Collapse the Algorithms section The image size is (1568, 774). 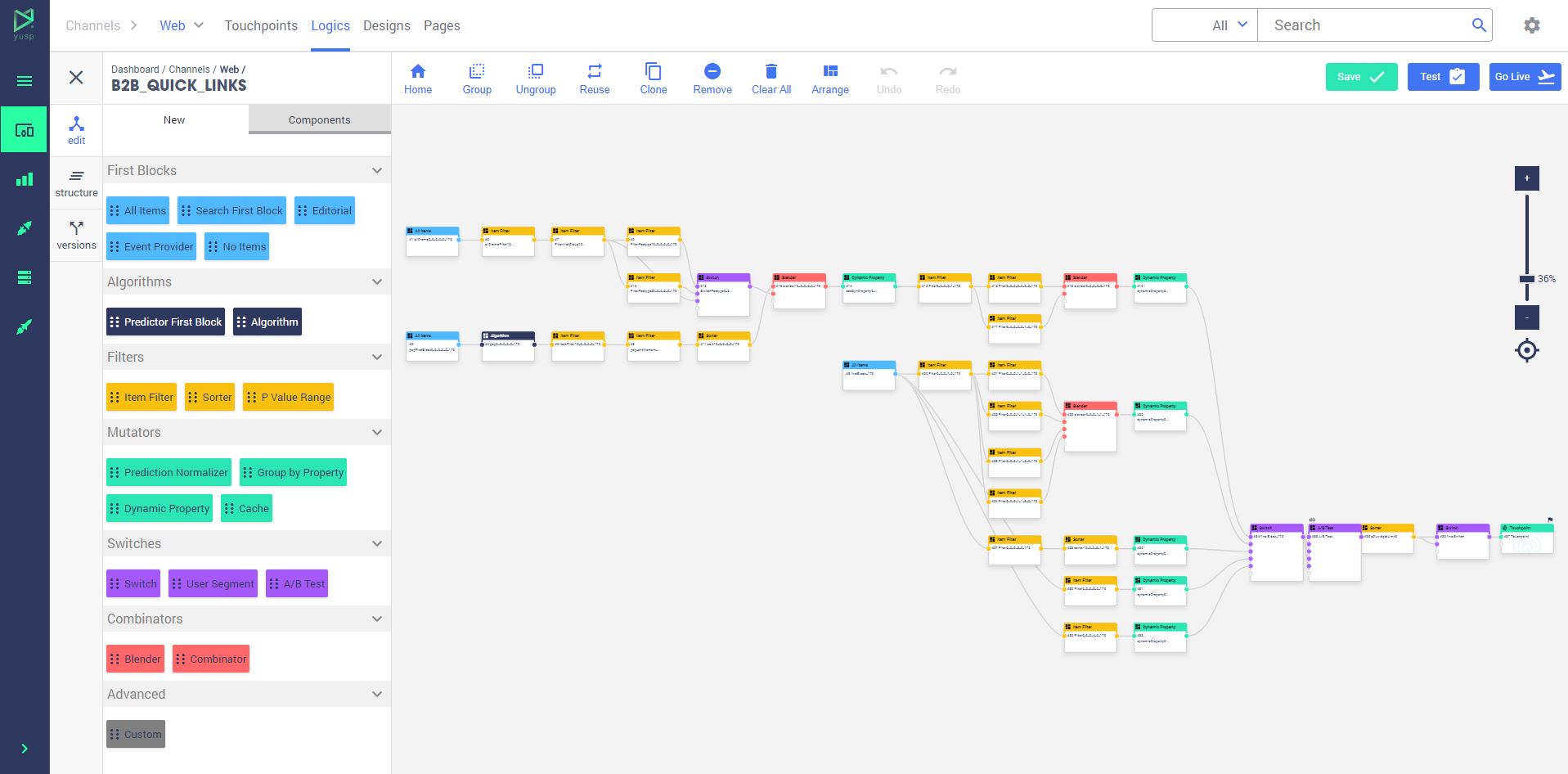pyautogui.click(x=377, y=281)
